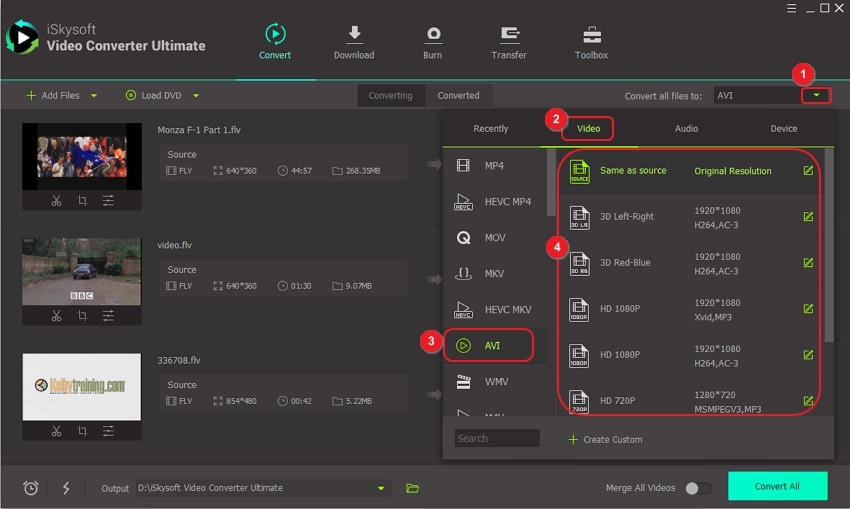Open the hamburger menu in title bar
The image size is (850, 509).
[x=791, y=8]
